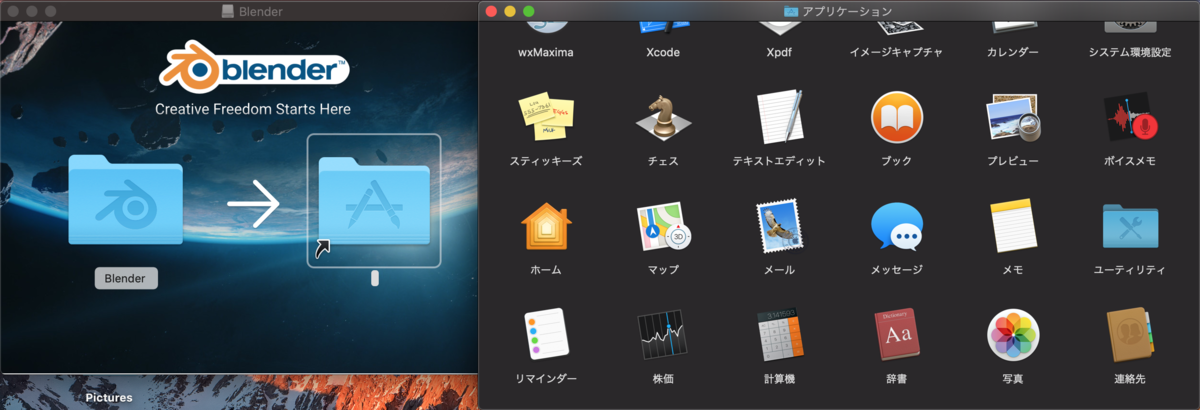
Task: Zoom the アプリケーション window with green button
Action: tap(529, 11)
